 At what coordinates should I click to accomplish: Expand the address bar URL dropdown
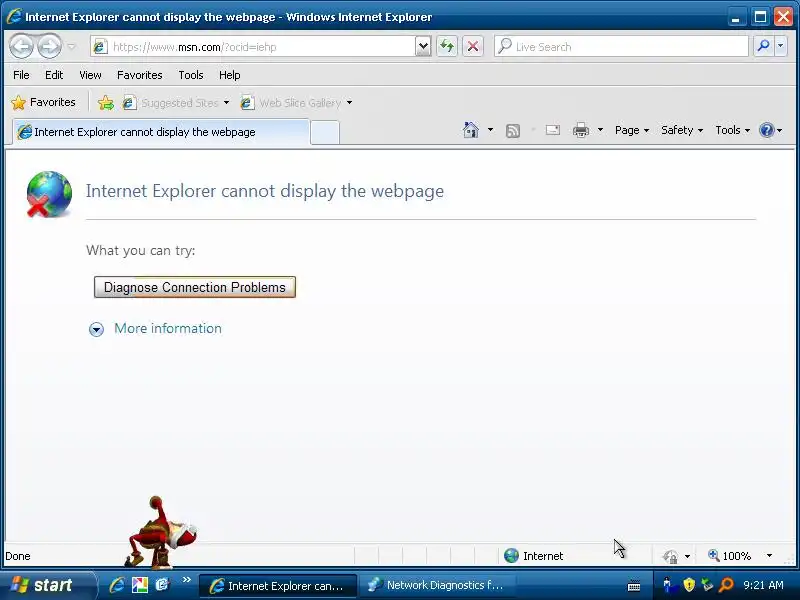click(x=423, y=47)
